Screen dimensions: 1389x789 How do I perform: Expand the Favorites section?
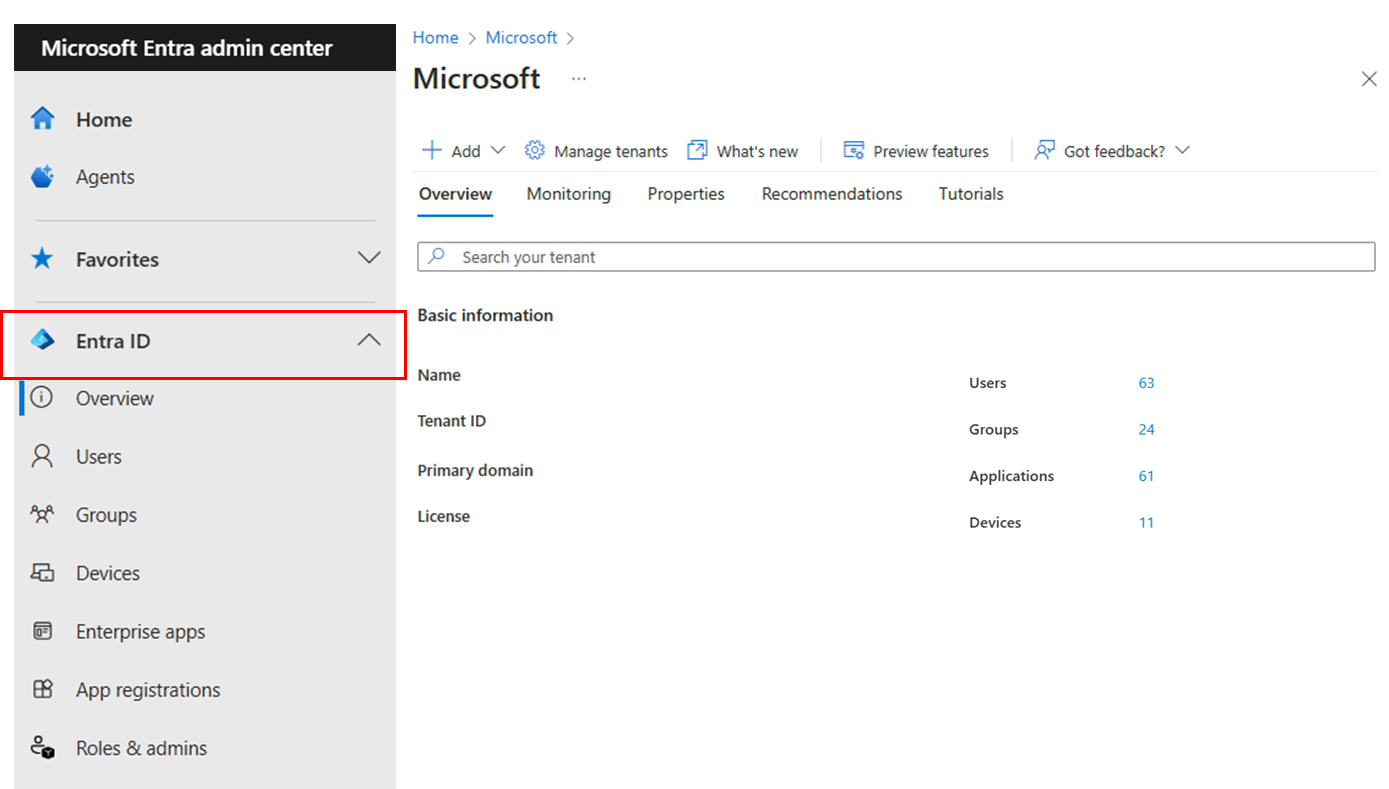coord(369,257)
